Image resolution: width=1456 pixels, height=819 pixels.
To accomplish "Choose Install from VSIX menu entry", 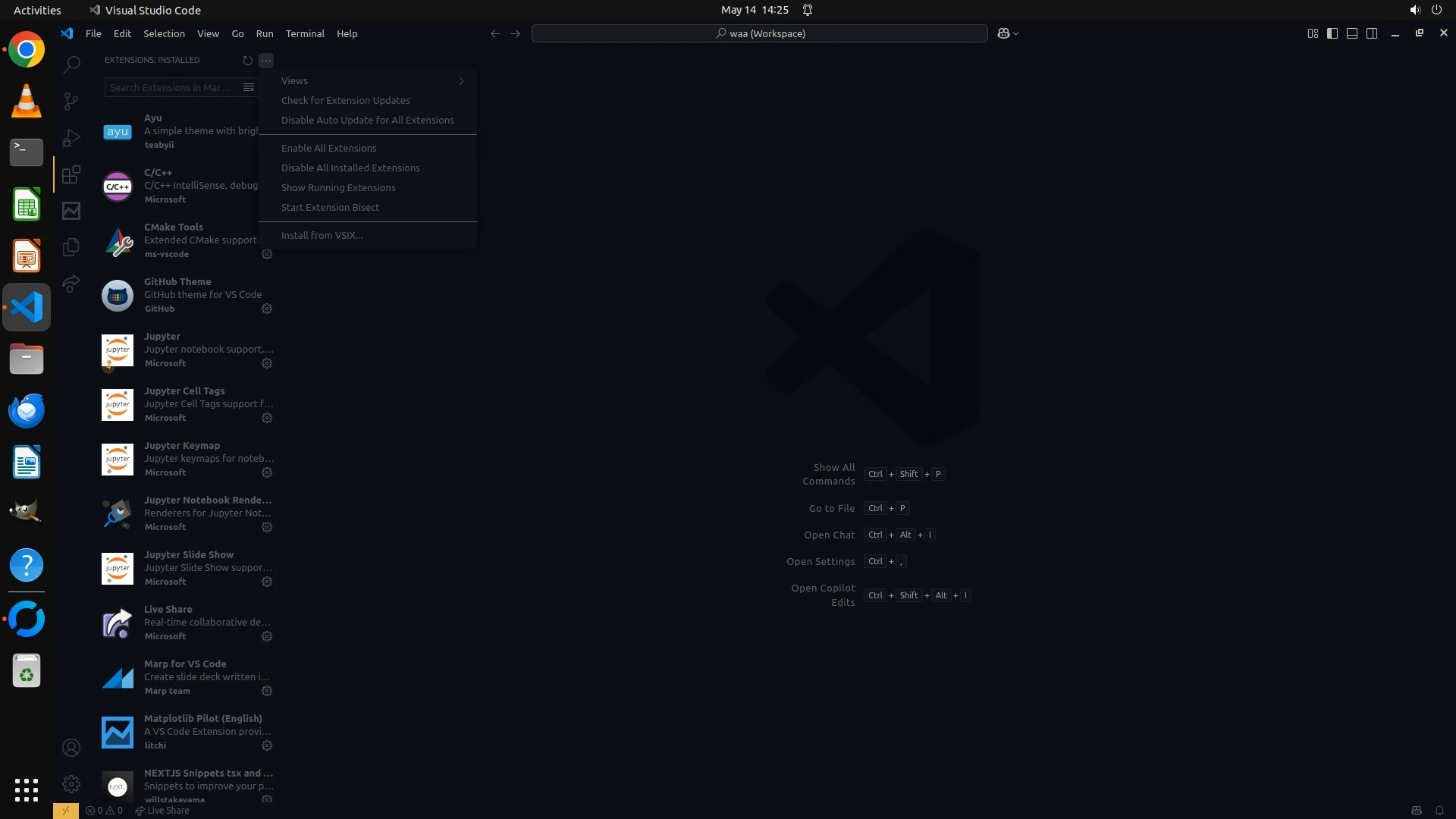I will coord(322,235).
